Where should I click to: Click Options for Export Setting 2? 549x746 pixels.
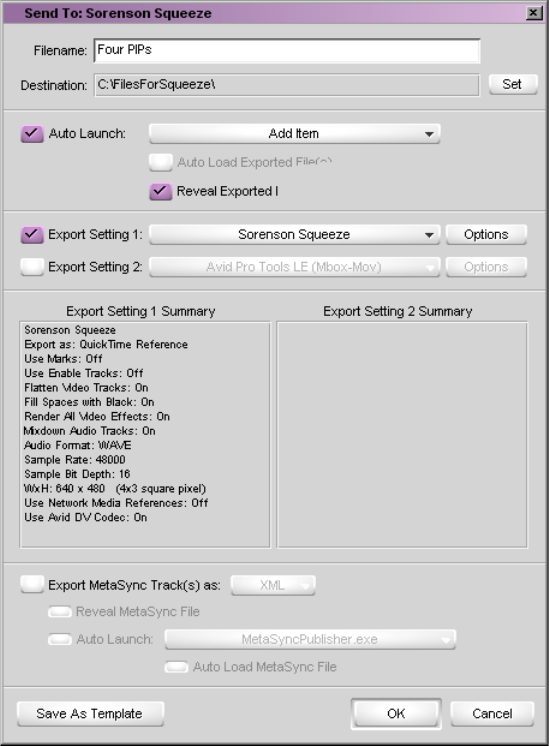click(x=486, y=267)
